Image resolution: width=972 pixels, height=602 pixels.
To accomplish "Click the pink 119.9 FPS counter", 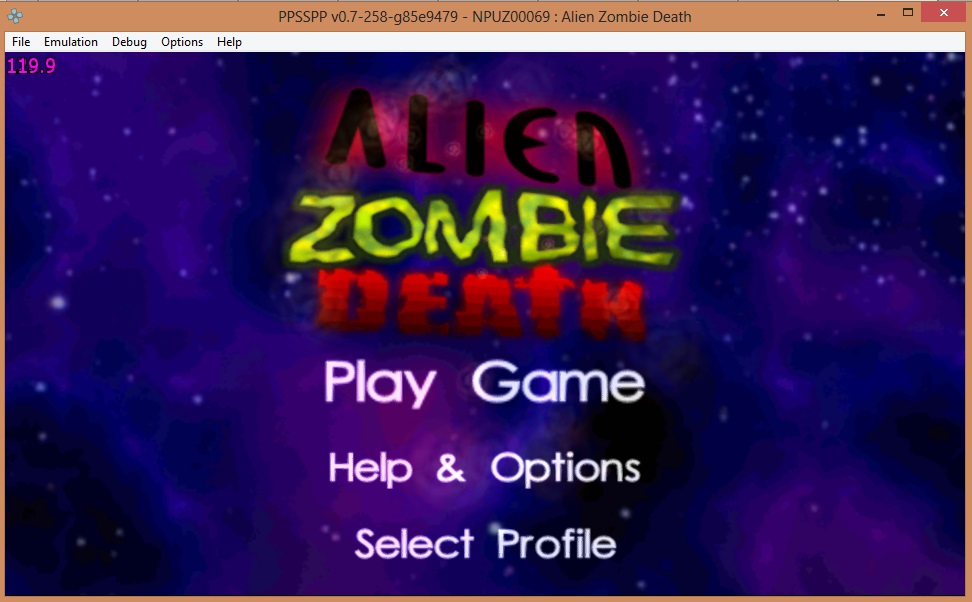I will click(31, 67).
